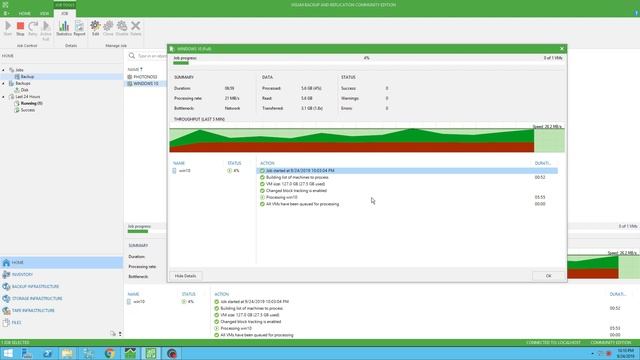Select 'Processing win10' in background pane
The height and width of the screenshot is (360, 640).
coord(236,328)
